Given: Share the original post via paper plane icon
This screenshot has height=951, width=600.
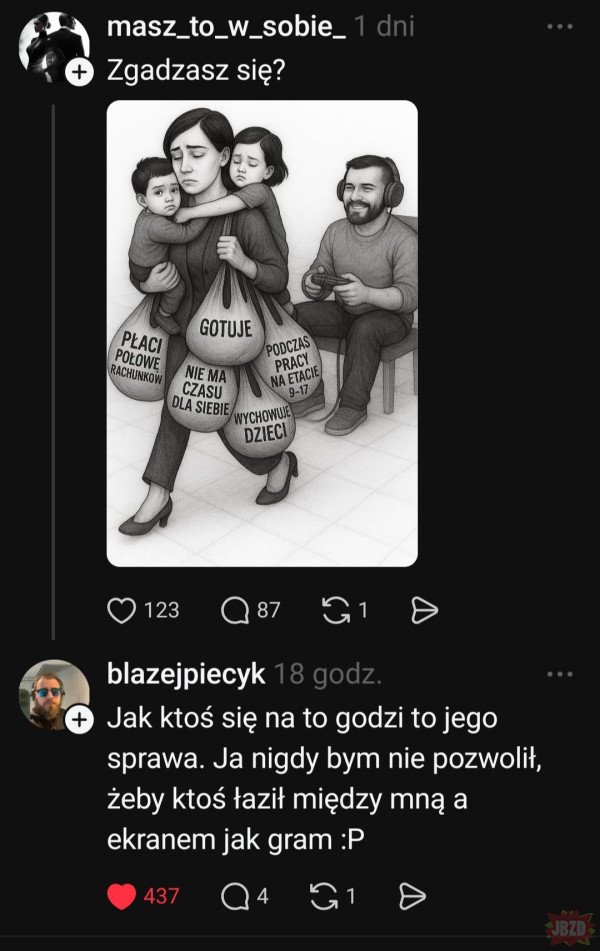Looking at the screenshot, I should pos(424,610).
